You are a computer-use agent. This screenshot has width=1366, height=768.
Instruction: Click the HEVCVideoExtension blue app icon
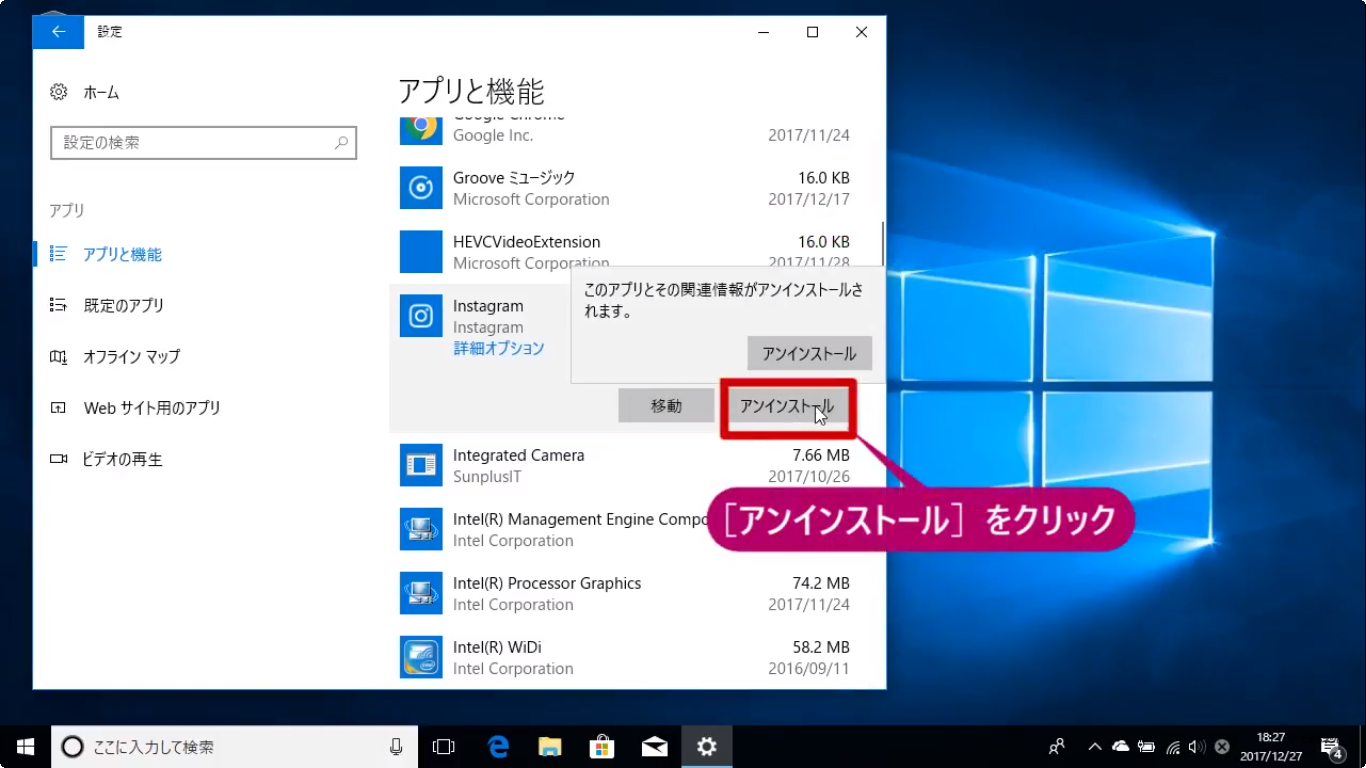[421, 251]
